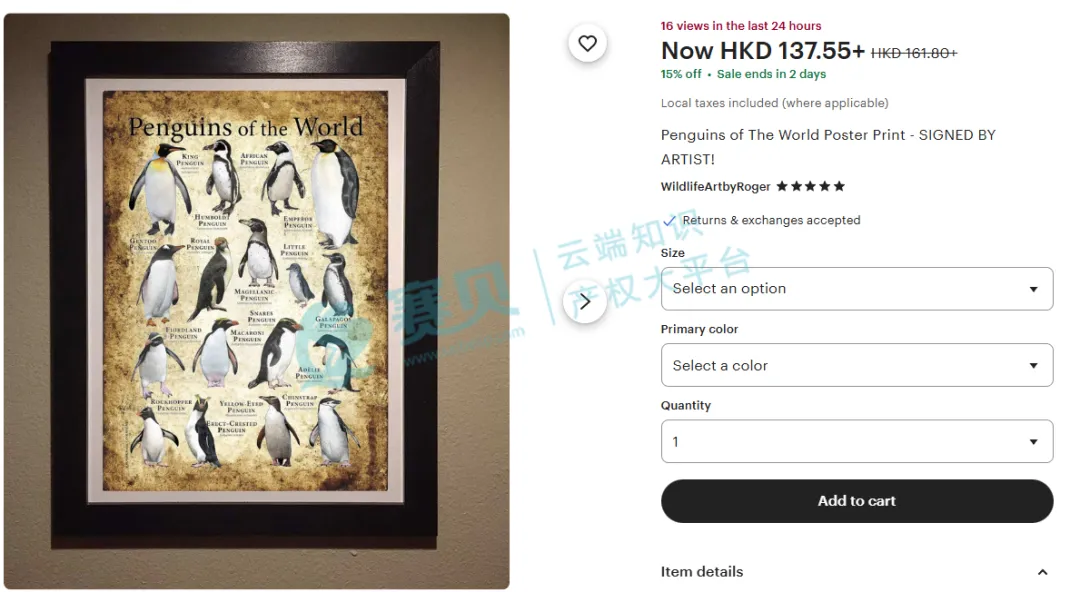Screen dimensions: 1080x592
Task: Click the '16 views in the last 24 hours' notice
Action: (740, 26)
